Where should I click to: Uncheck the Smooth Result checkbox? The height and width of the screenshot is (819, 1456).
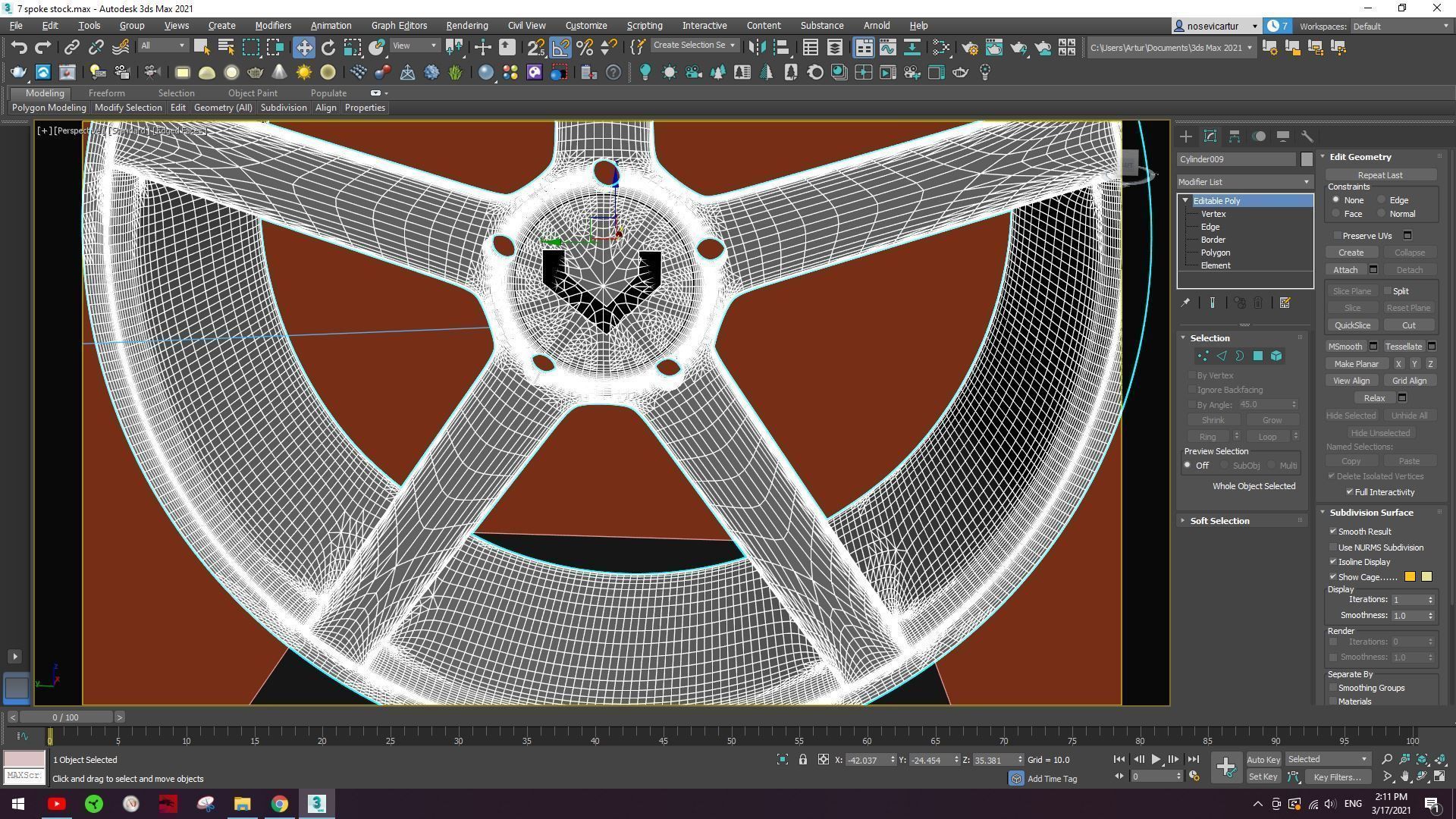[1333, 531]
